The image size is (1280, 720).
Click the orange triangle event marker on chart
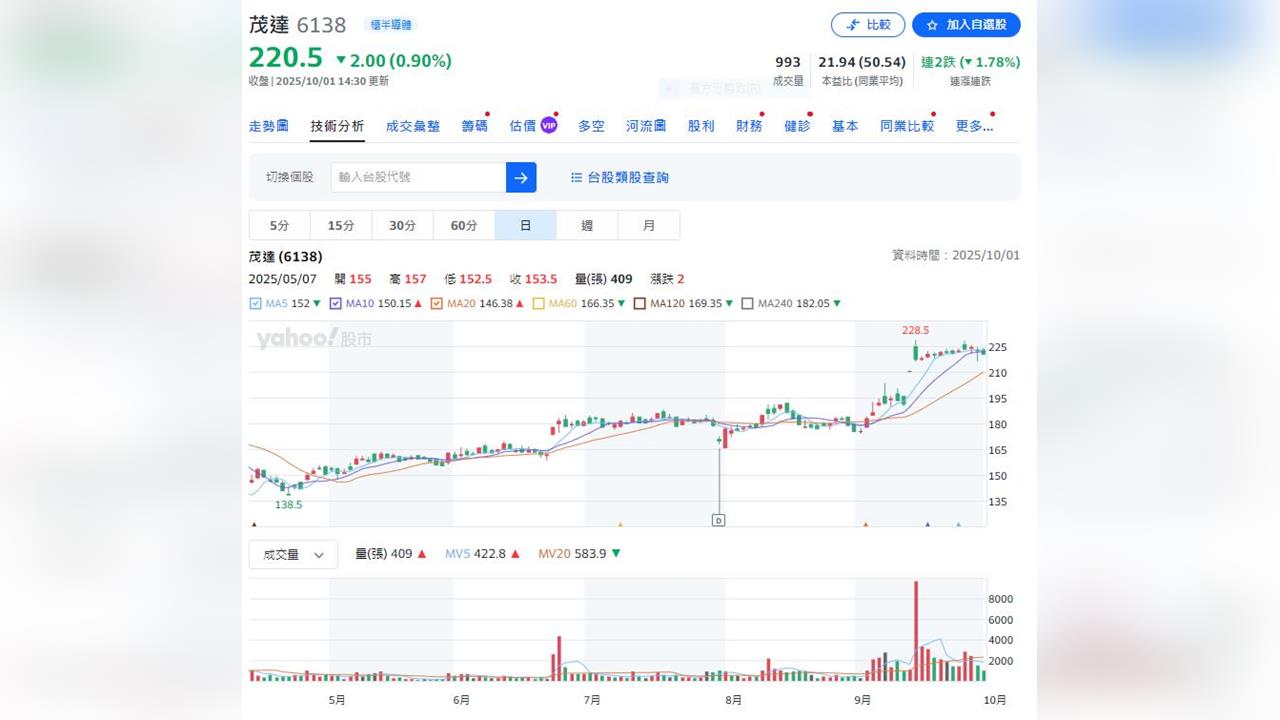620,524
